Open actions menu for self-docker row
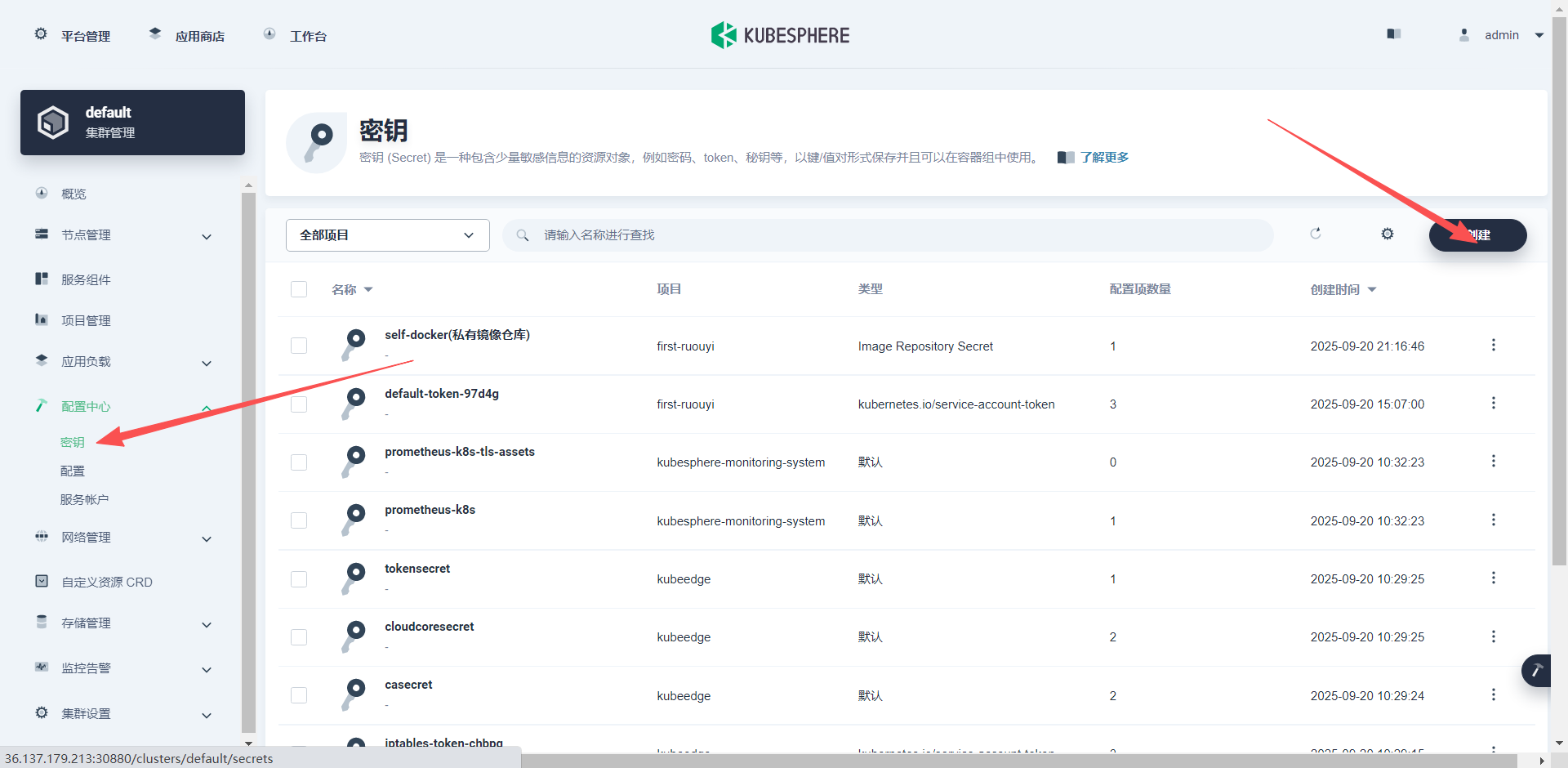 (x=1494, y=345)
